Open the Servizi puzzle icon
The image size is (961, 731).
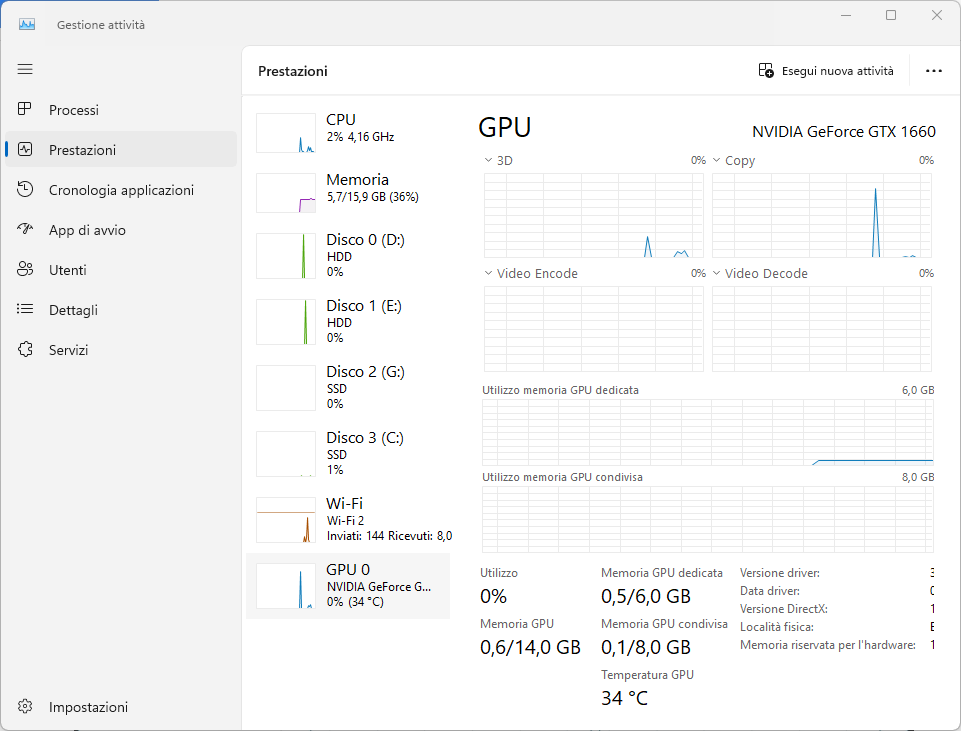[x=26, y=350]
